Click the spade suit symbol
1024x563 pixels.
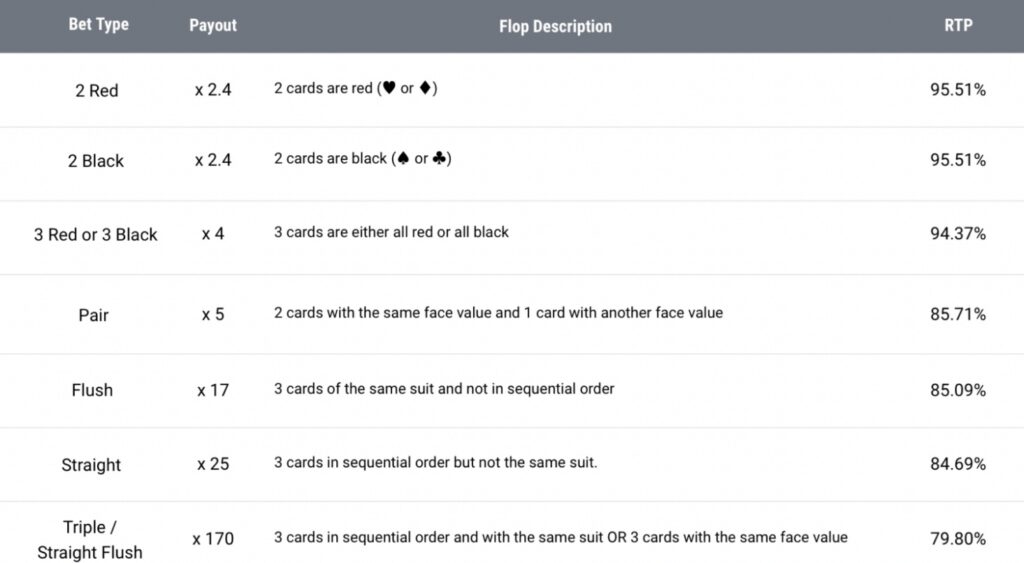click(401, 159)
